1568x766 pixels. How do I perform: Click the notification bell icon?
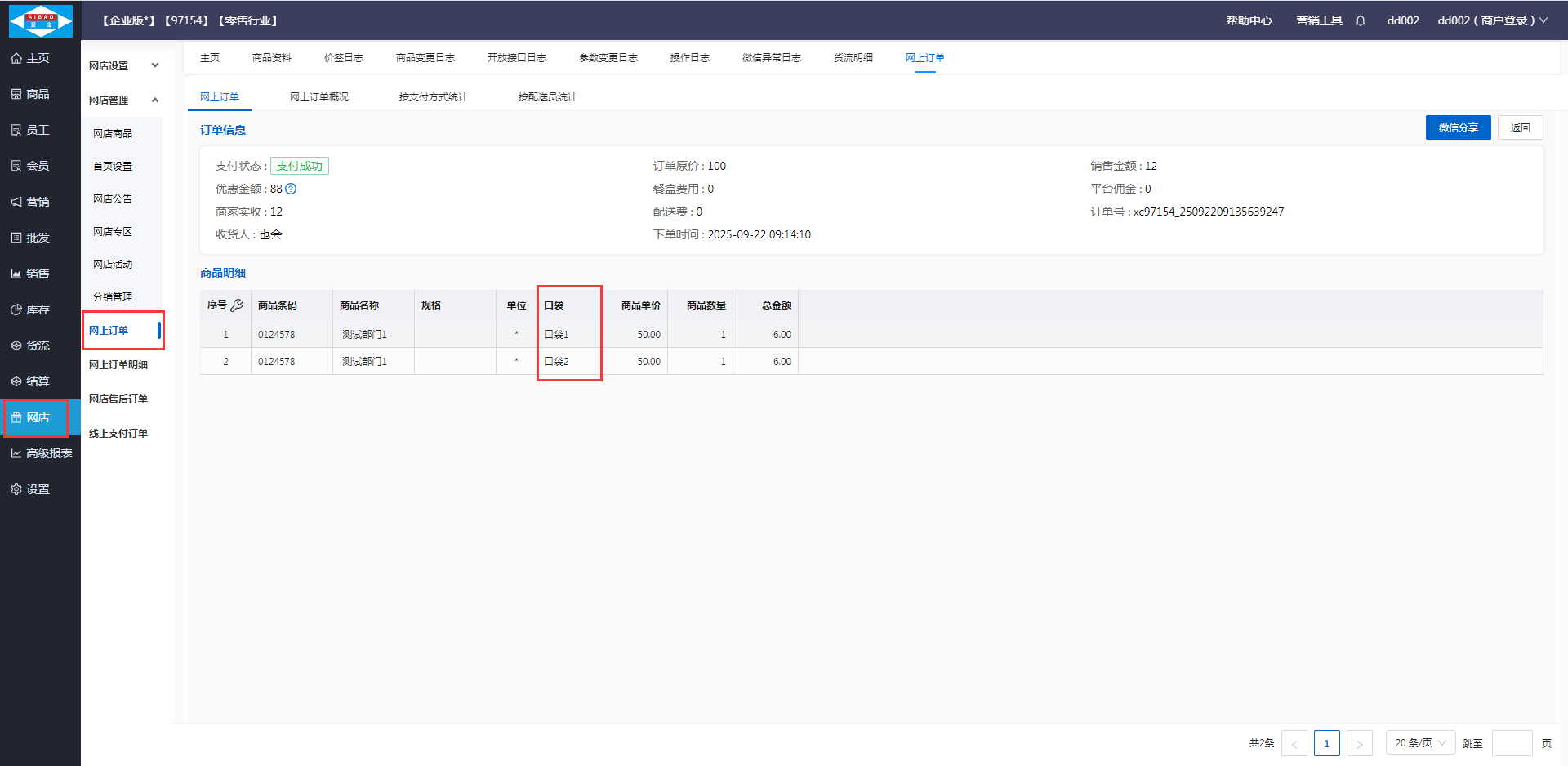(x=1361, y=20)
